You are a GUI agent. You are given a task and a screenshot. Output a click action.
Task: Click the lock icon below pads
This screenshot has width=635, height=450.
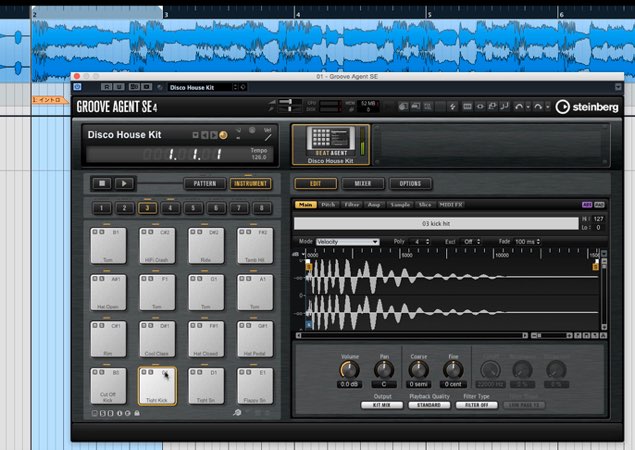click(x=137, y=413)
